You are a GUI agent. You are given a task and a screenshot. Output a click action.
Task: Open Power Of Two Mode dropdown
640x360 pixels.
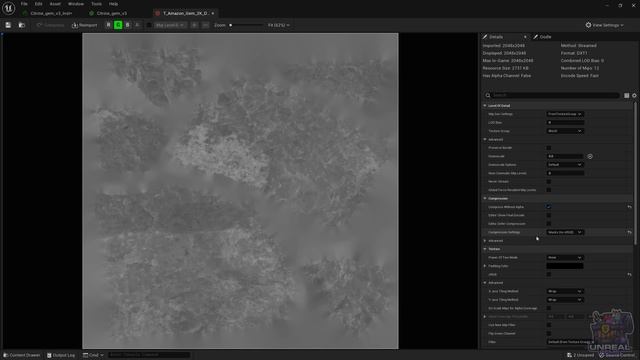coord(565,257)
